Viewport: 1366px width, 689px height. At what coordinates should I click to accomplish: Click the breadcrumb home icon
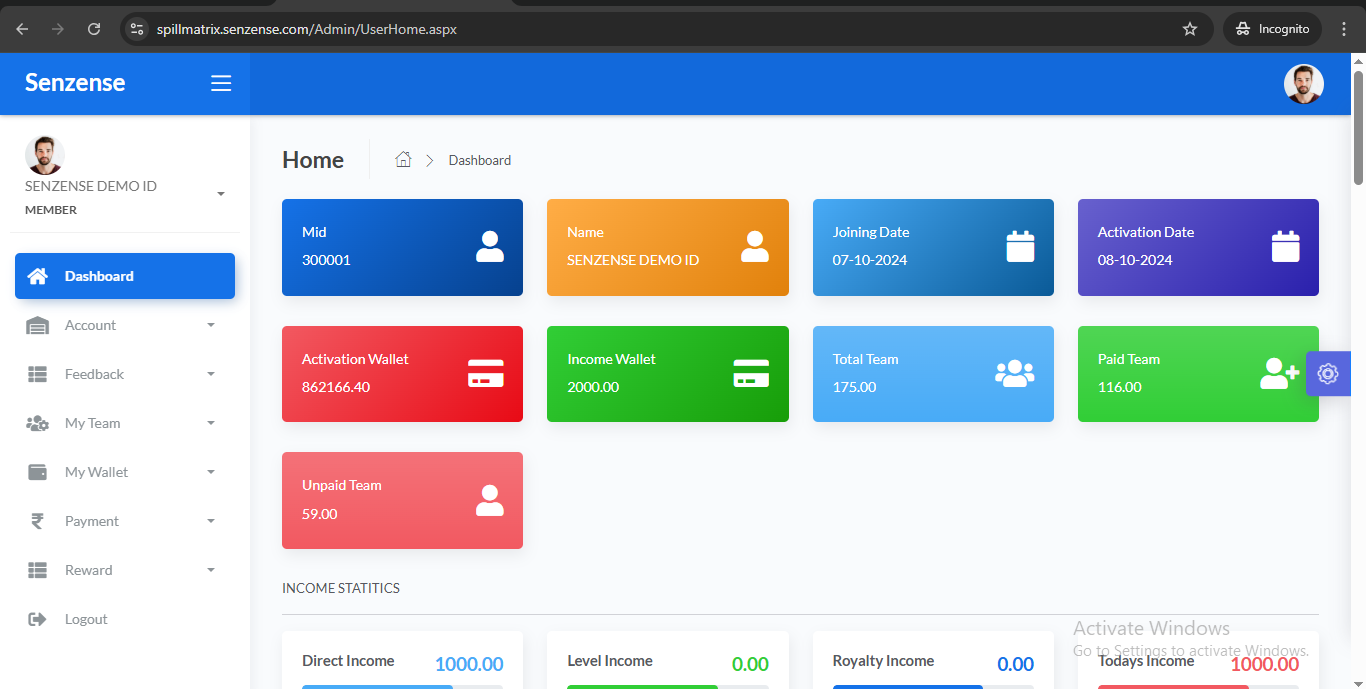[403, 159]
